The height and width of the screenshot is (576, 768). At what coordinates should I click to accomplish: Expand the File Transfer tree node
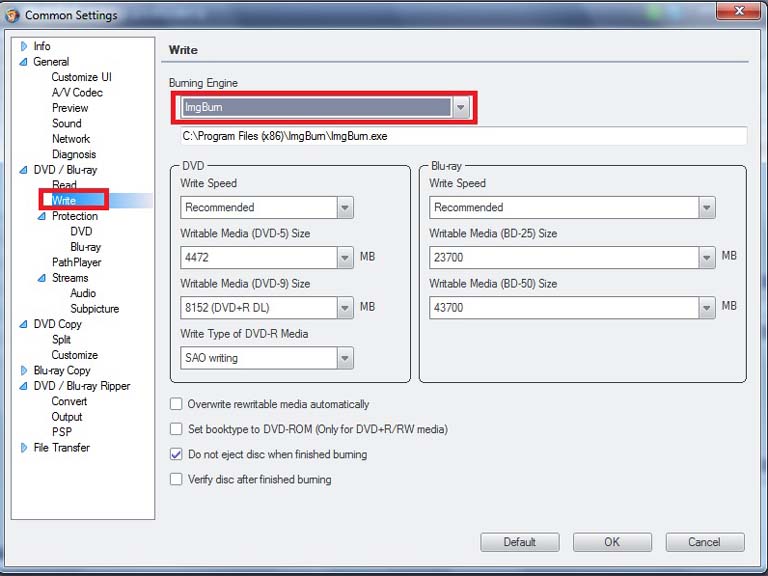pos(24,448)
